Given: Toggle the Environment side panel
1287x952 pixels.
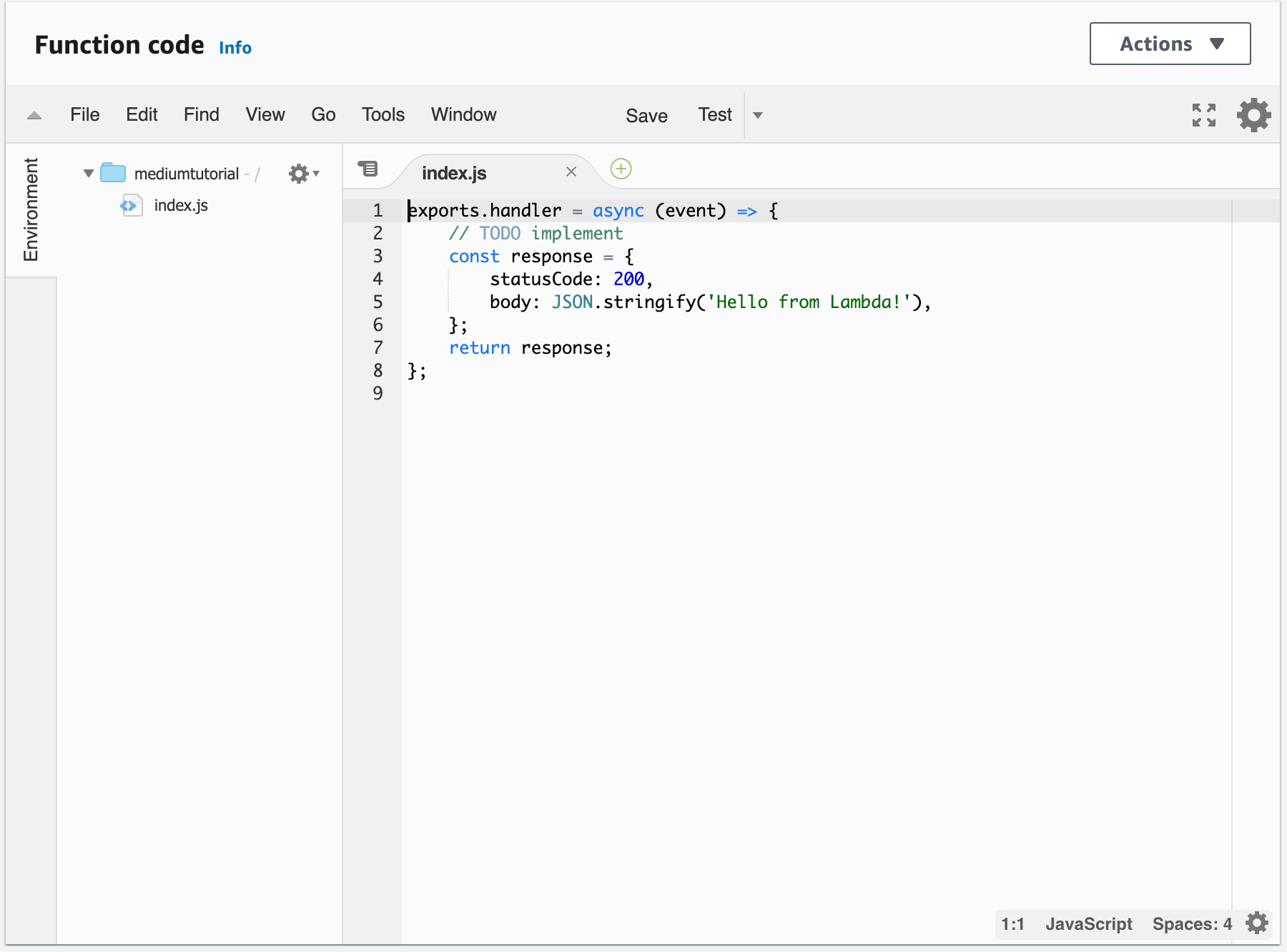Looking at the screenshot, I should click(x=31, y=210).
